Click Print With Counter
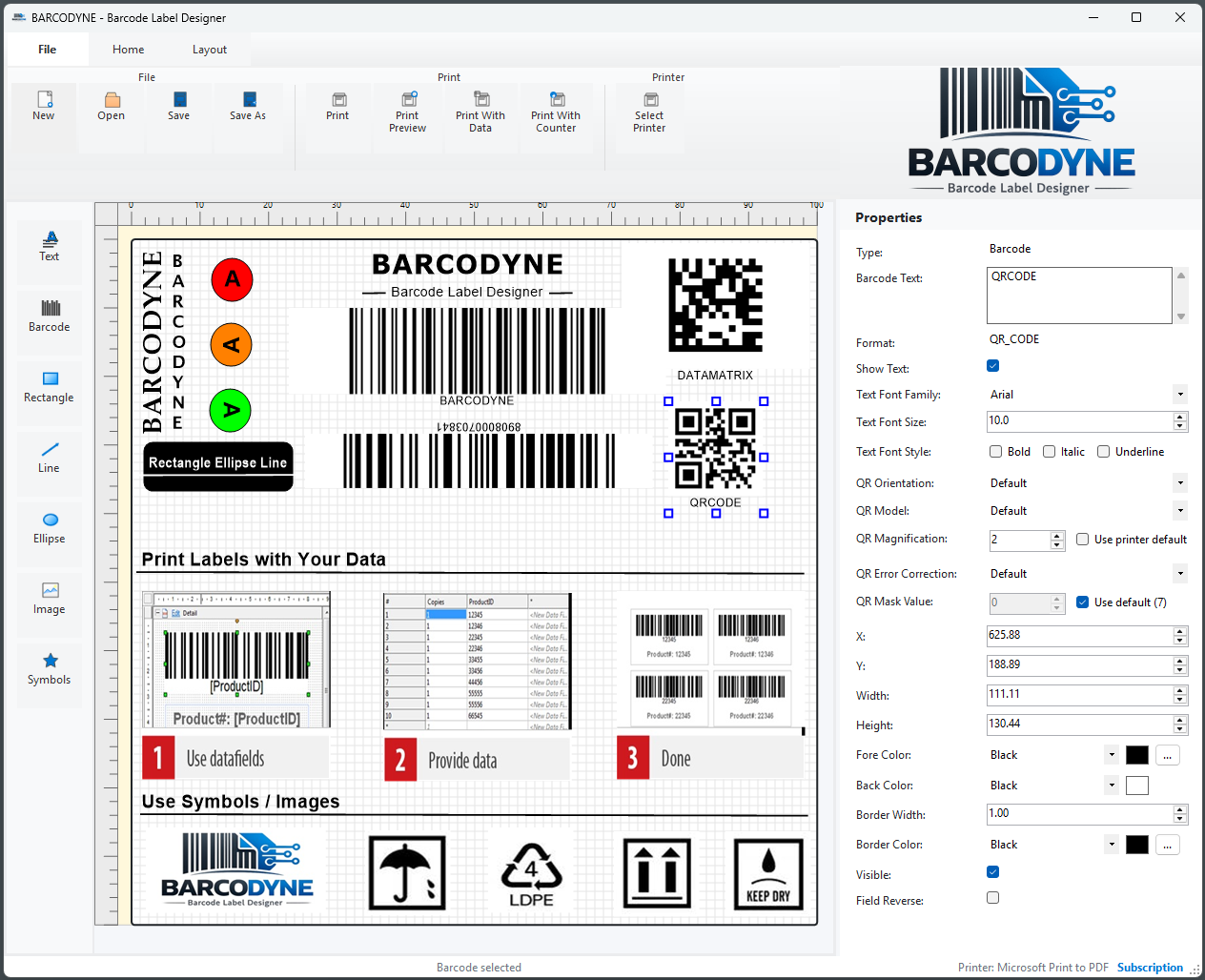Image resolution: width=1205 pixels, height=980 pixels. [556, 110]
